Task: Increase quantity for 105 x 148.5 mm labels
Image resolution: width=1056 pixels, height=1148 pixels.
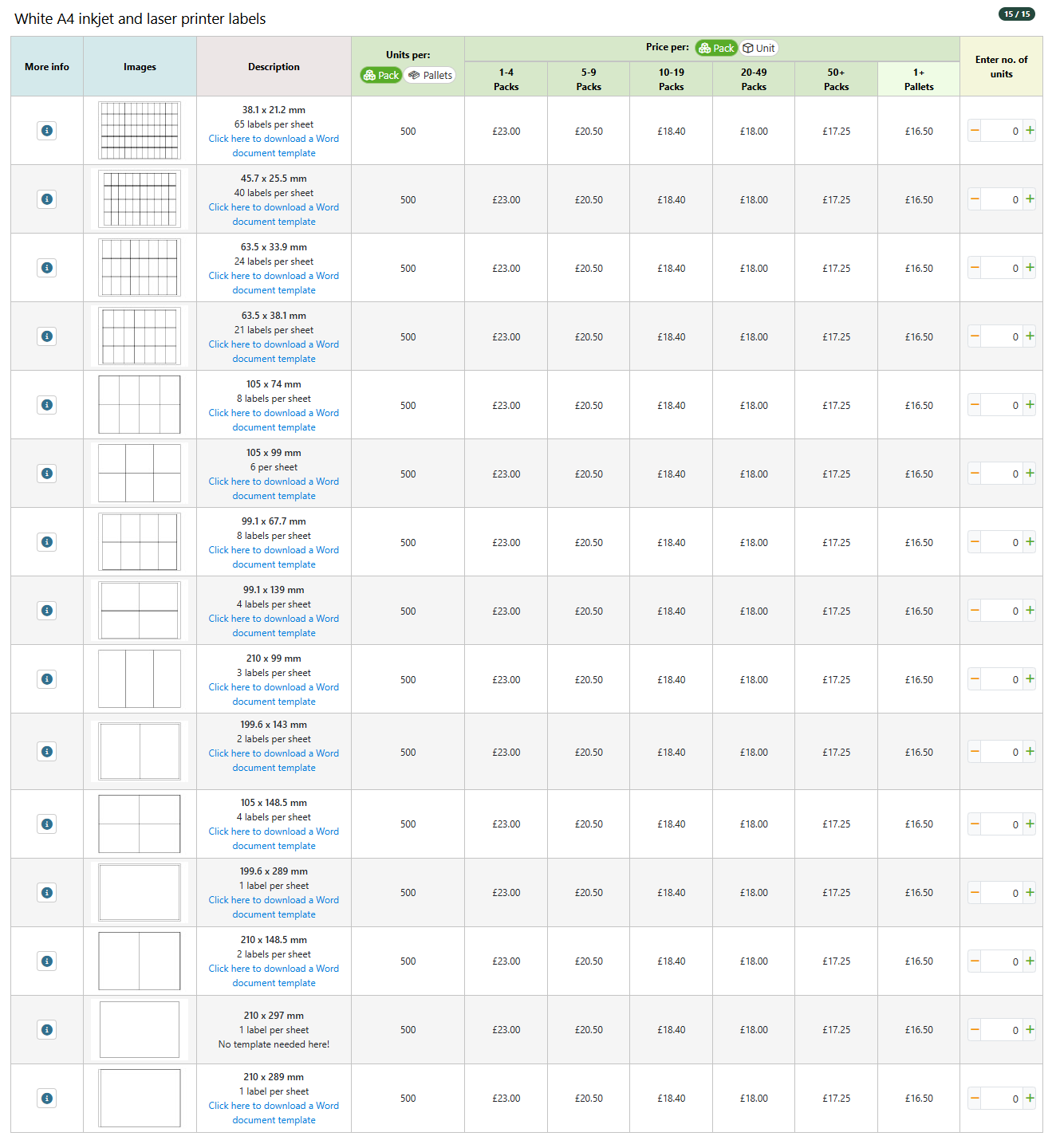Action: 1030,824
